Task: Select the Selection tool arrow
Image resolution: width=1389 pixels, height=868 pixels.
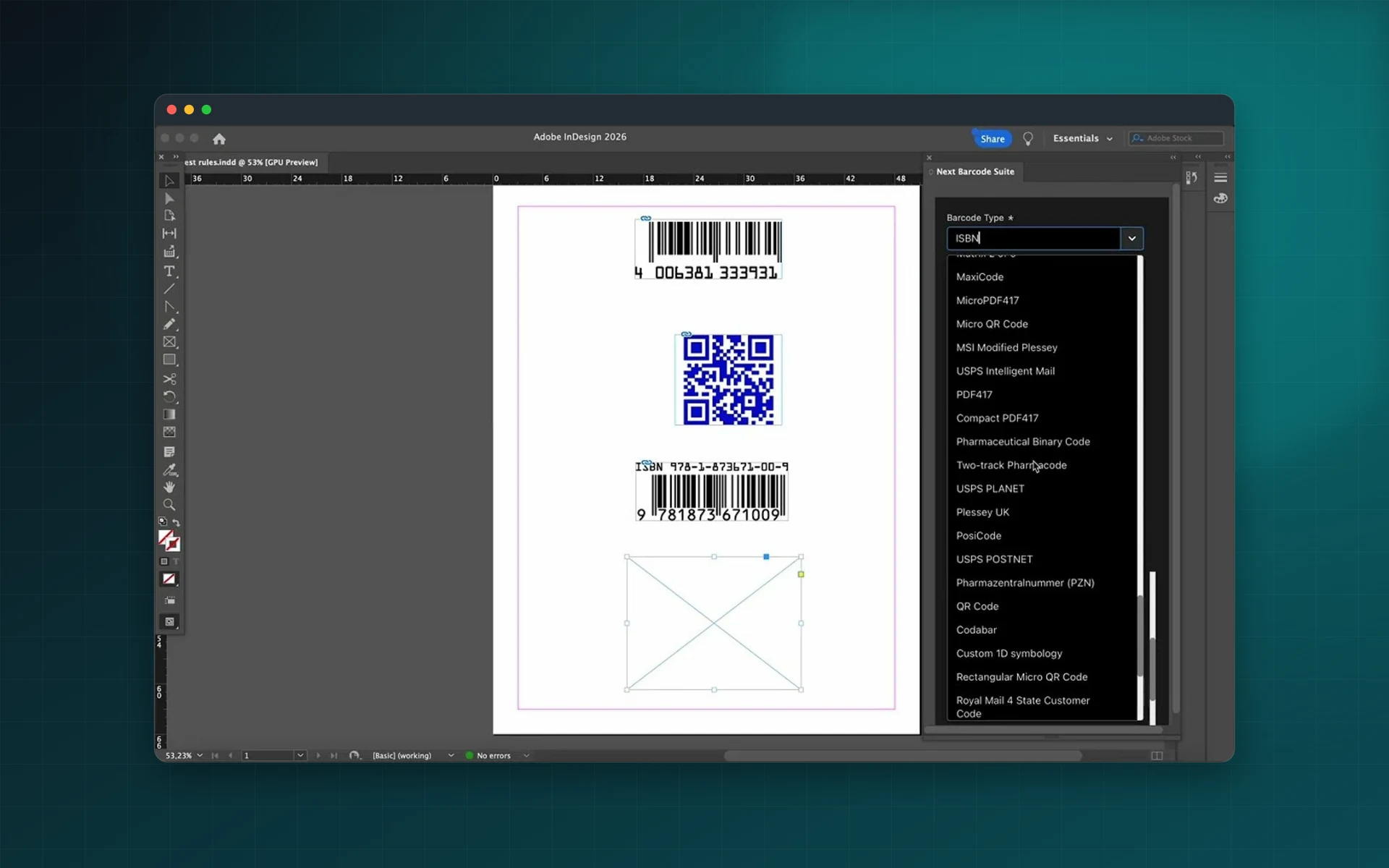Action: [x=169, y=181]
